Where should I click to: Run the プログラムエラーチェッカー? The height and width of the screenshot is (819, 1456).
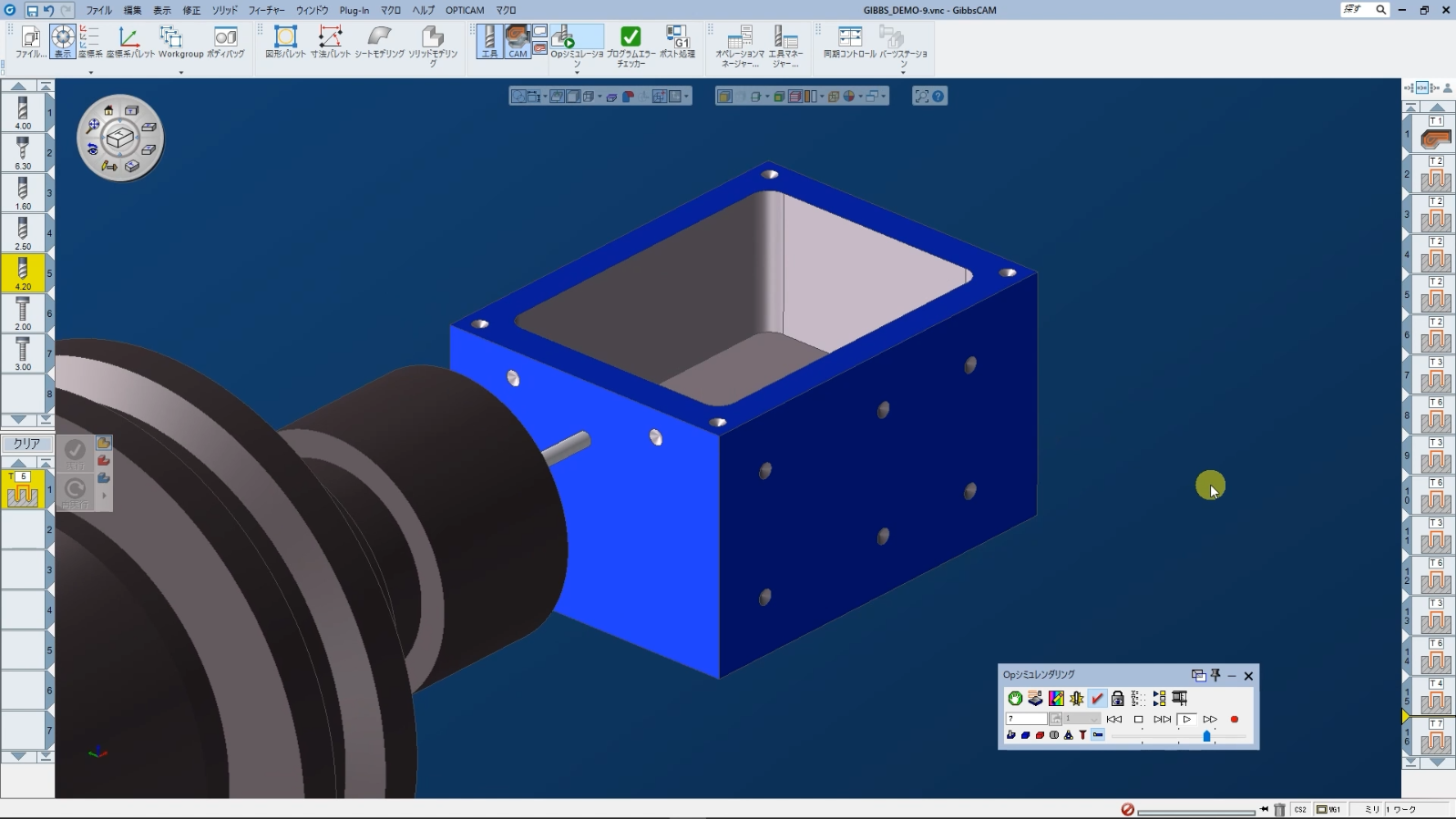coord(631,46)
